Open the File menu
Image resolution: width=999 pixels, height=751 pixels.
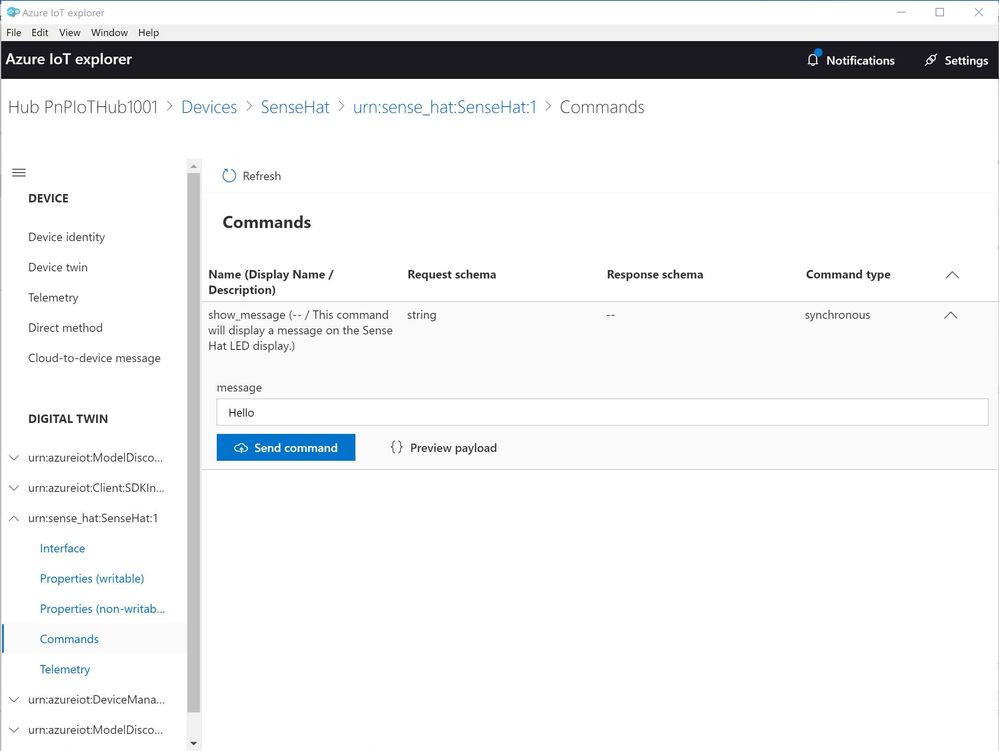pos(13,32)
